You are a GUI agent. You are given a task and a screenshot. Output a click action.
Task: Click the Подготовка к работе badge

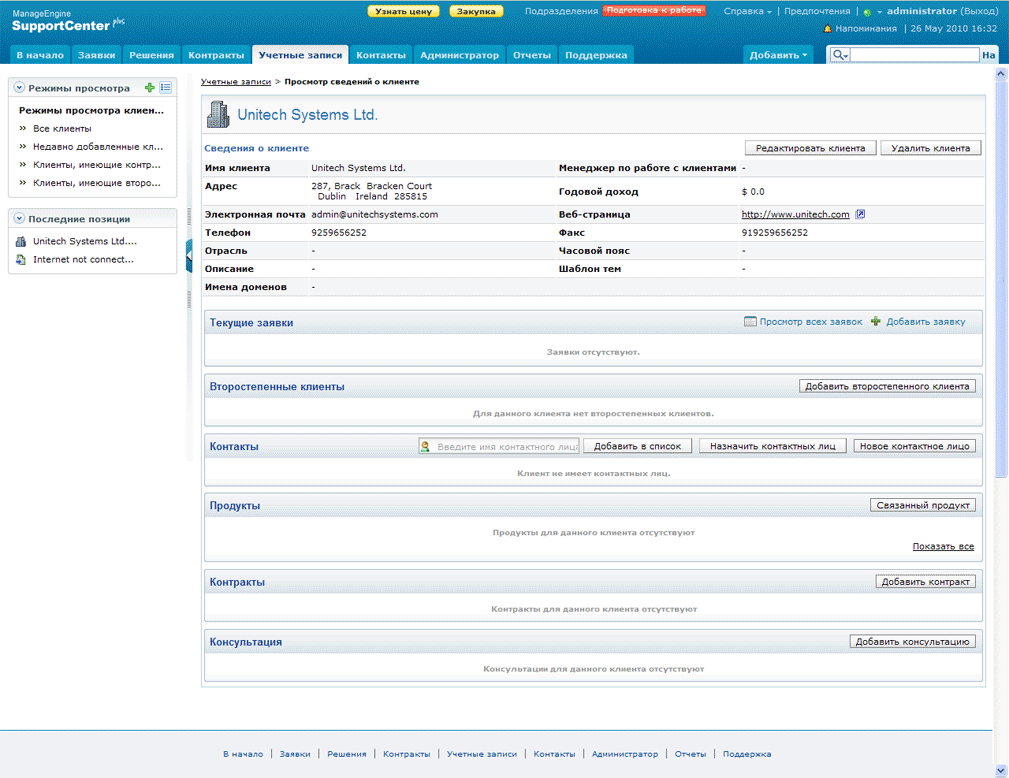pyautogui.click(x=654, y=10)
